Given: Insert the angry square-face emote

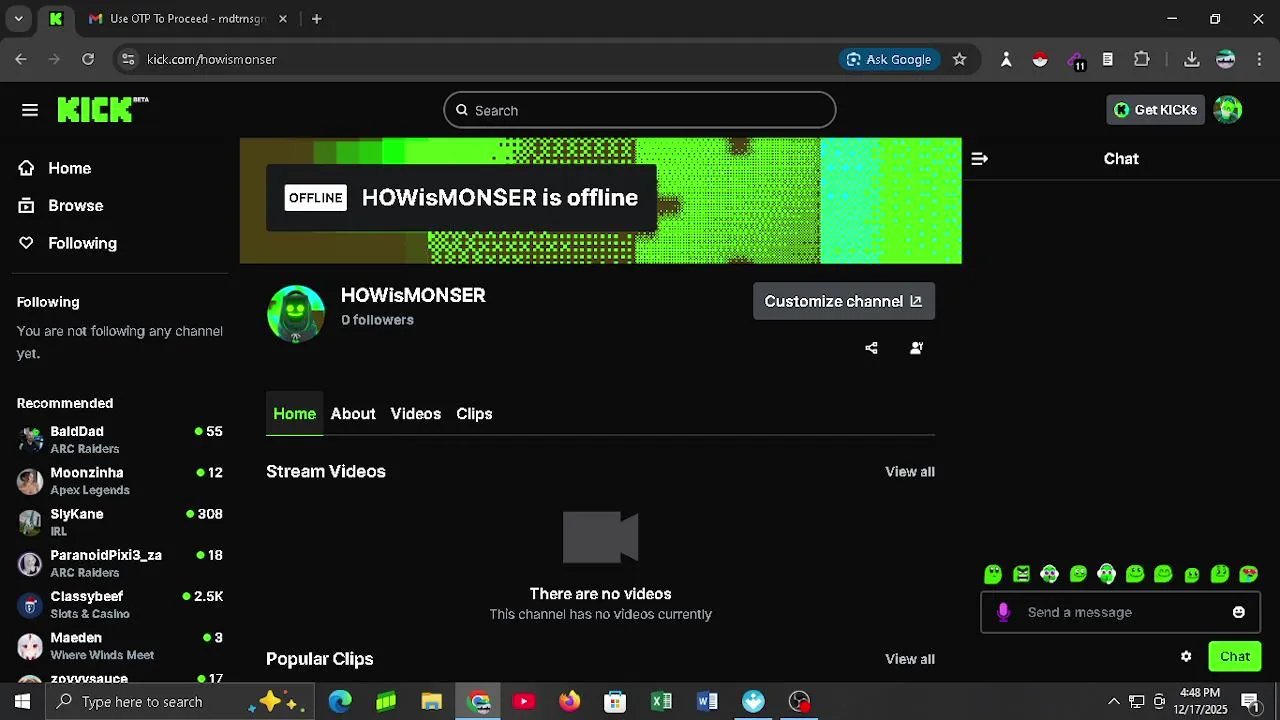Looking at the screenshot, I should point(1021,574).
